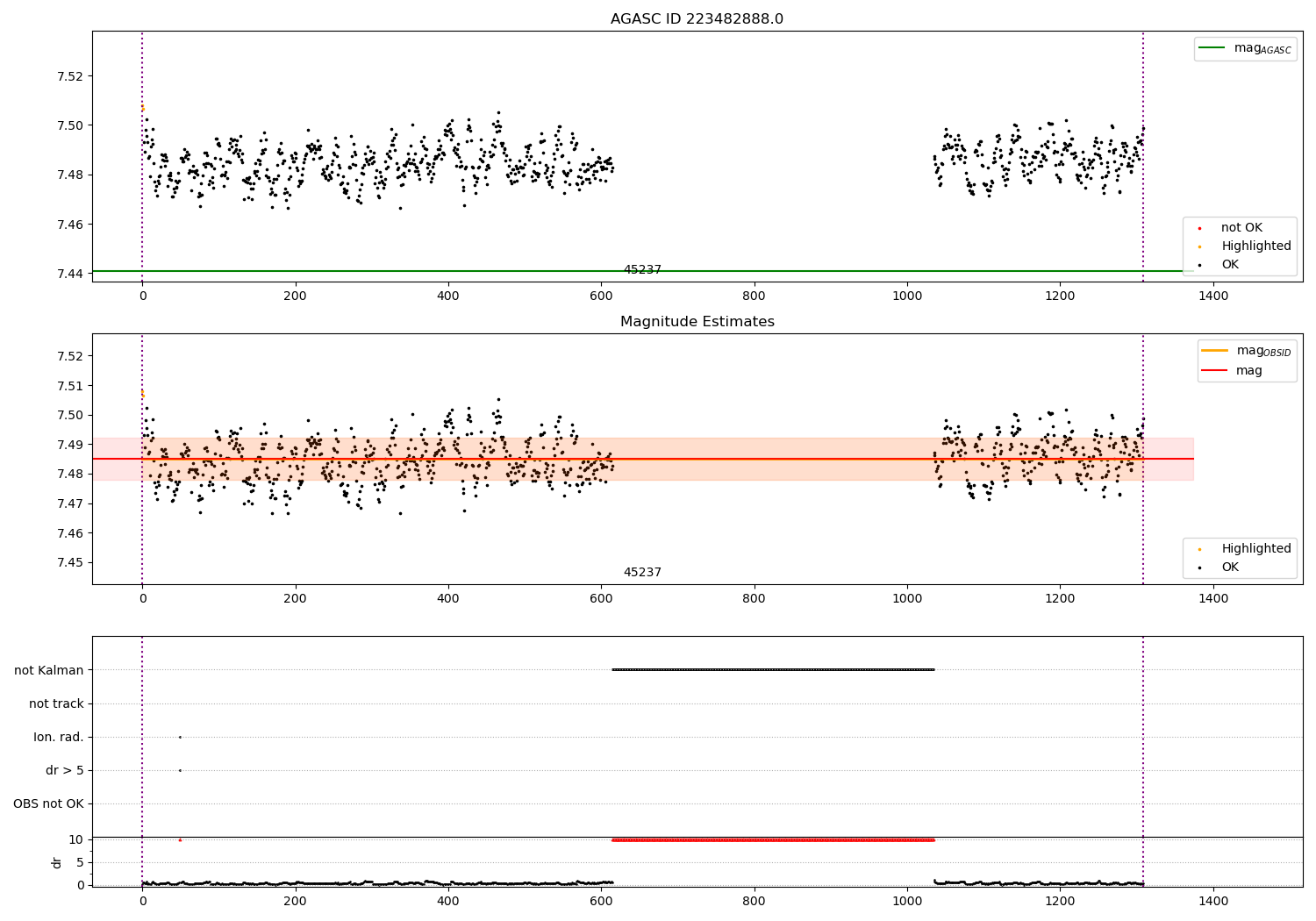Click 'Highlighted' legend entry in the top plot
The width and height of the screenshot is (1316, 921).
tap(1256, 246)
